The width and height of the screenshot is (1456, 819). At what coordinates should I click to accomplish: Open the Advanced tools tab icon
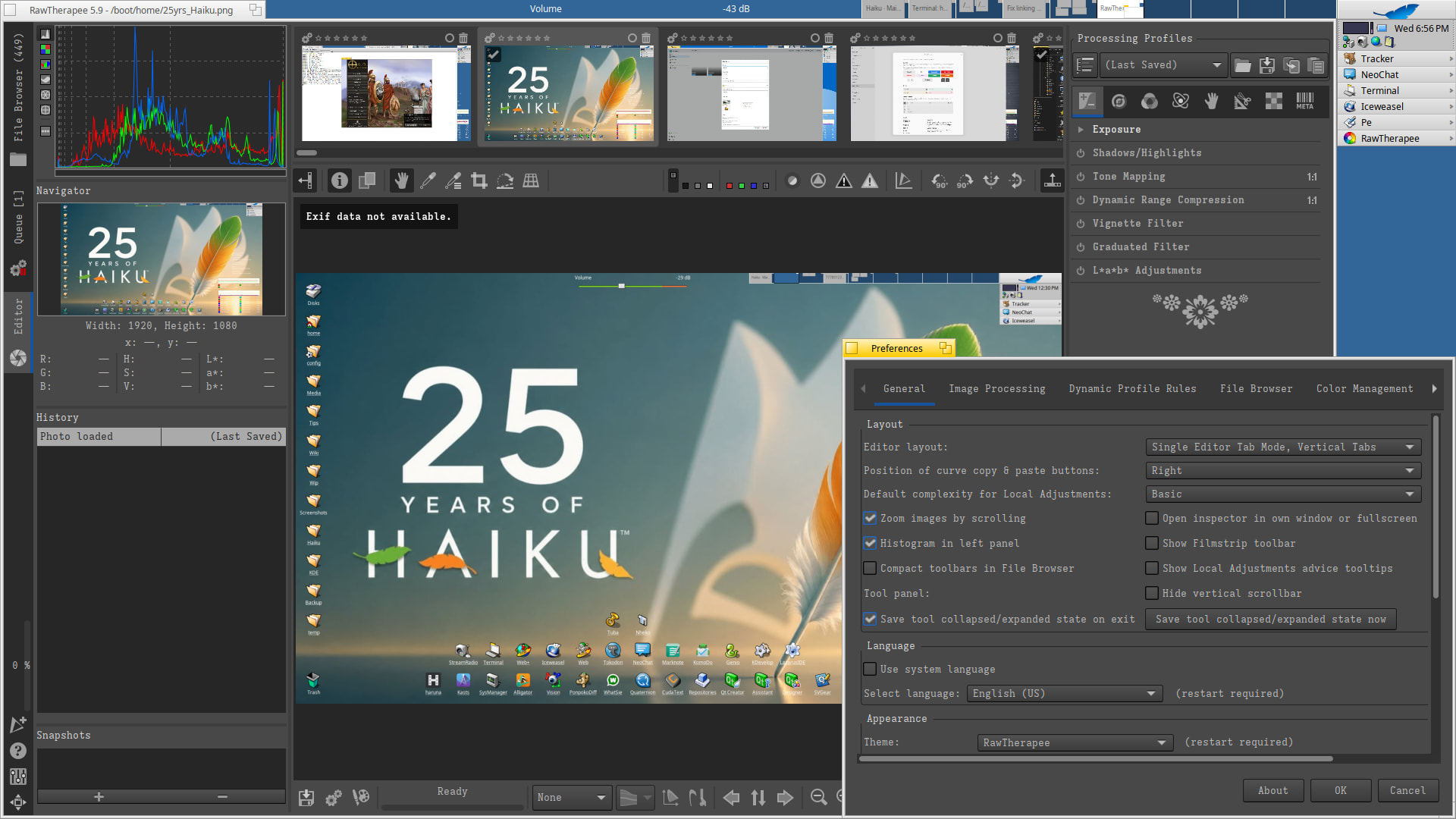[1181, 101]
